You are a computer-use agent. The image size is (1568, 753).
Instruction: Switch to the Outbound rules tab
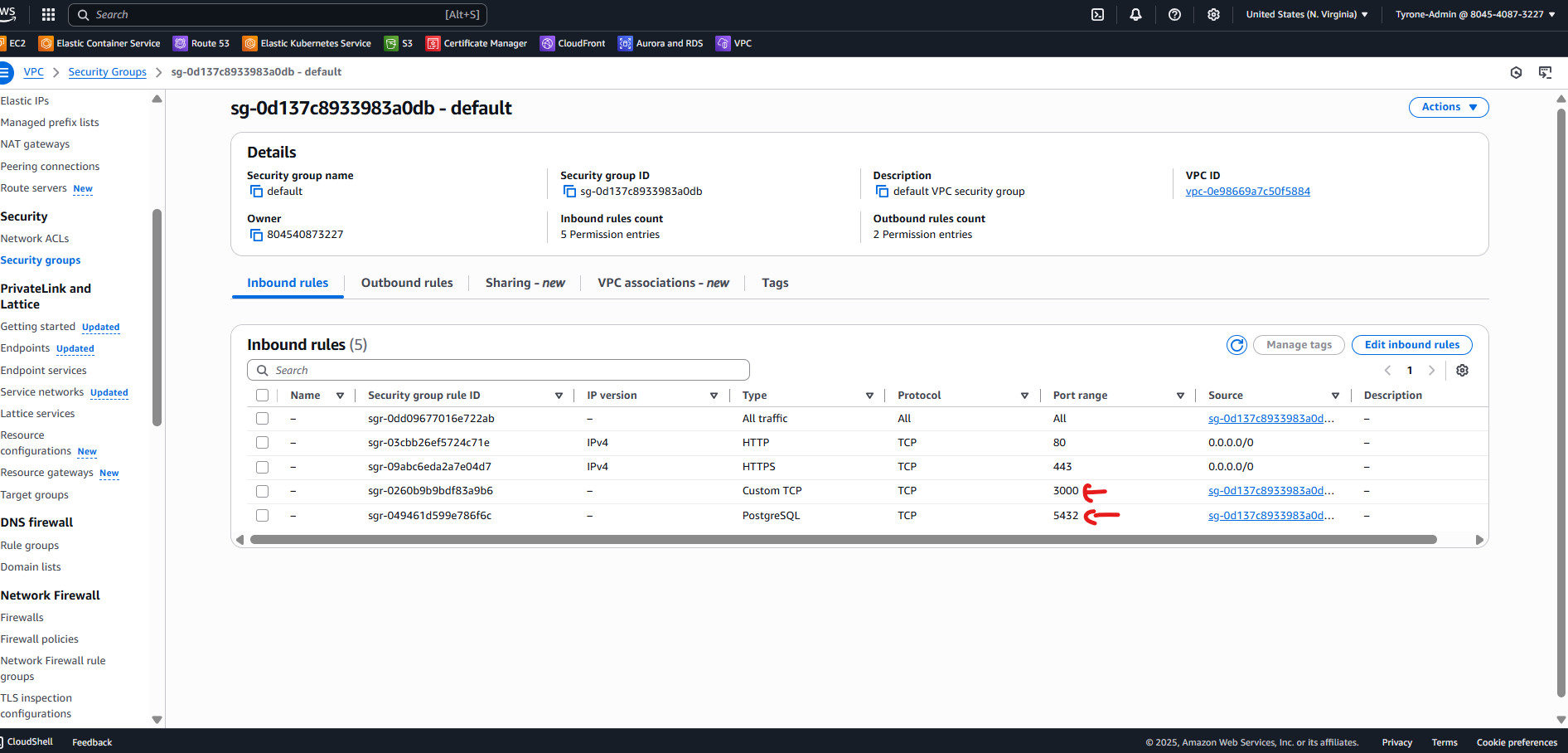pyautogui.click(x=407, y=283)
